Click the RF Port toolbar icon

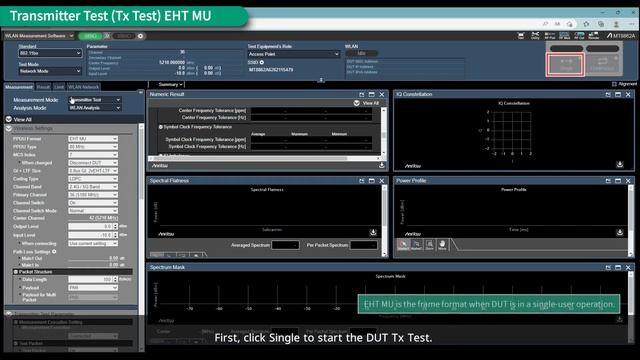[550, 36]
